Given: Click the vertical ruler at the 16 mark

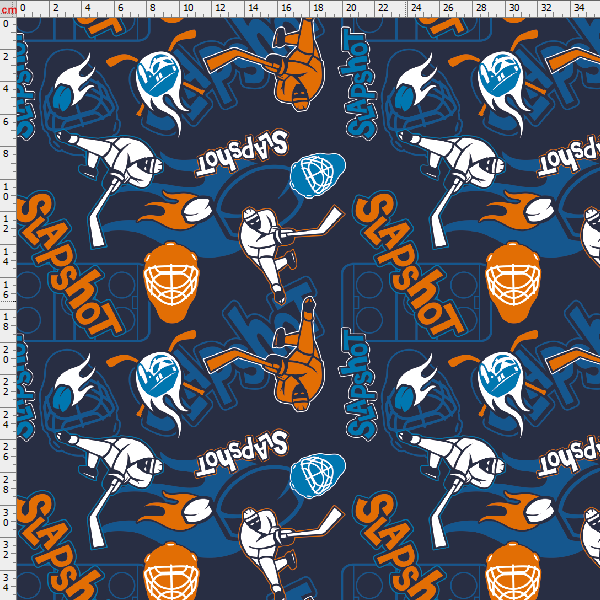Looking at the screenshot, I should click(x=5, y=289).
